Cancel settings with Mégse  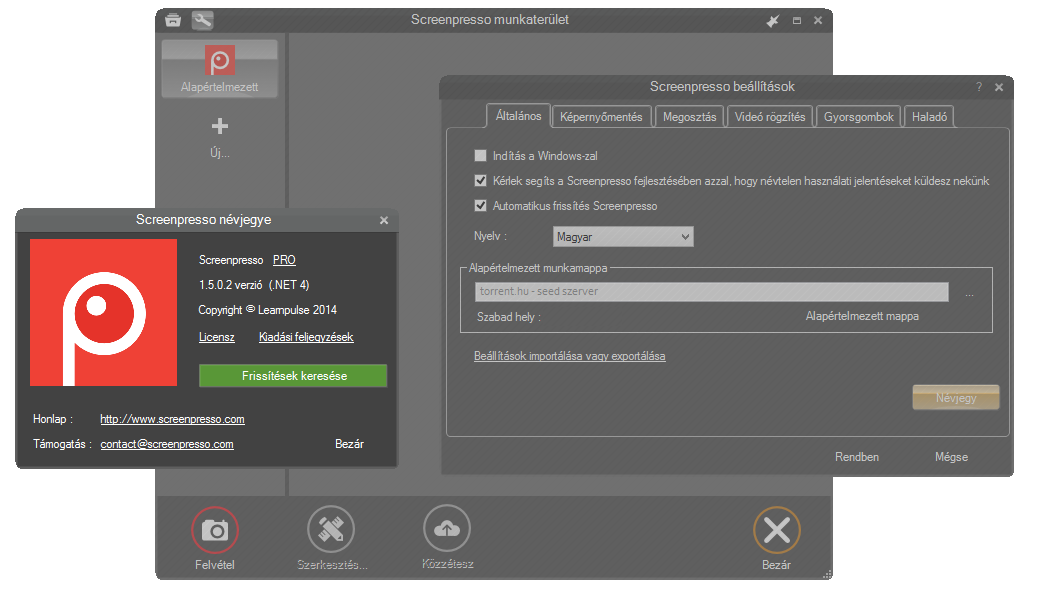[951, 457]
